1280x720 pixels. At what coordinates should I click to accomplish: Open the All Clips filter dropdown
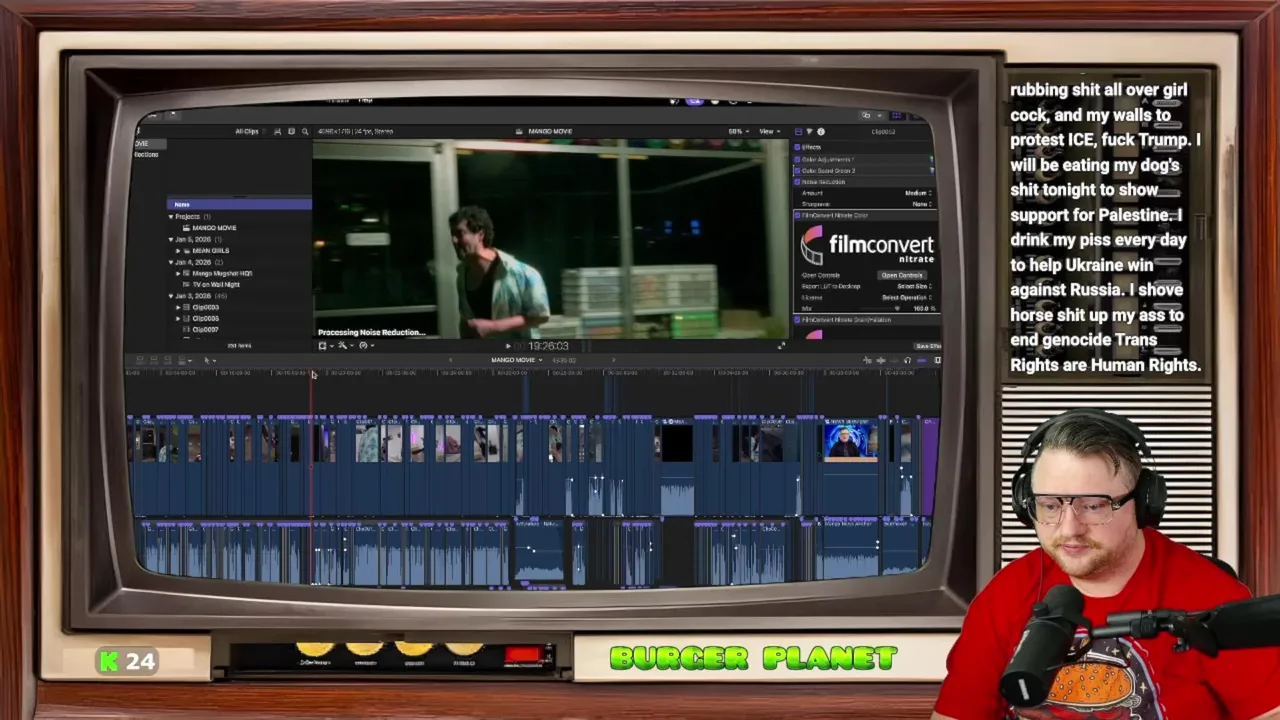(x=249, y=131)
